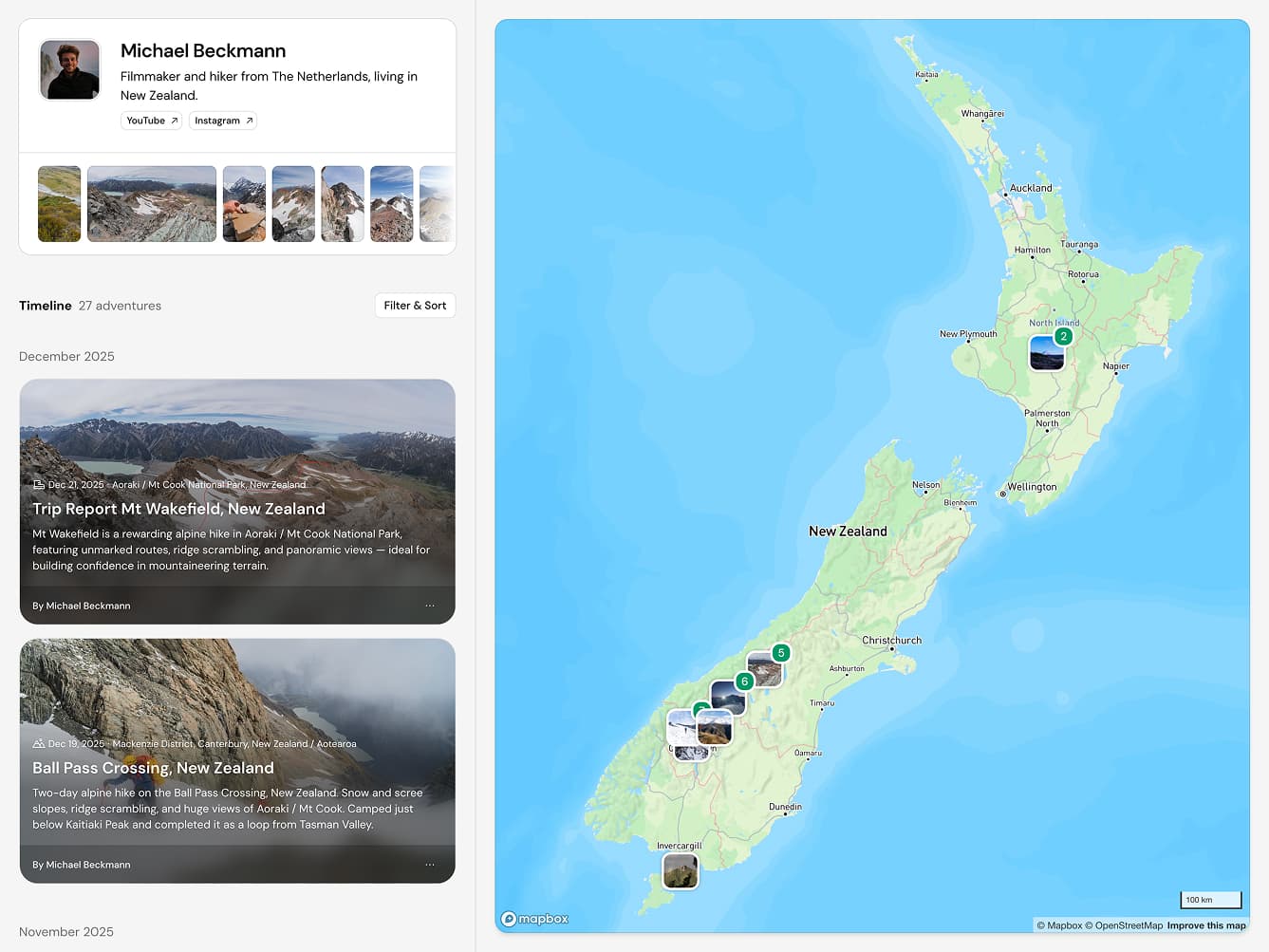This screenshot has width=1269, height=952.
Task: Open Filter & Sort options
Action: point(415,306)
